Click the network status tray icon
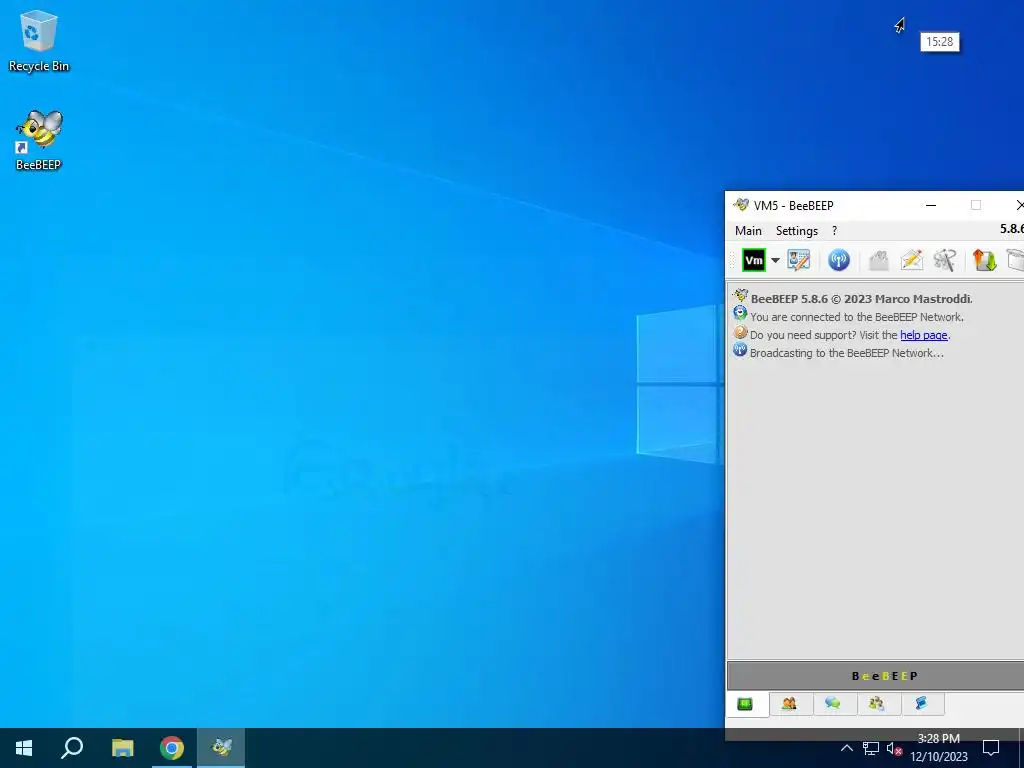This screenshot has height=768, width=1024. click(x=871, y=748)
